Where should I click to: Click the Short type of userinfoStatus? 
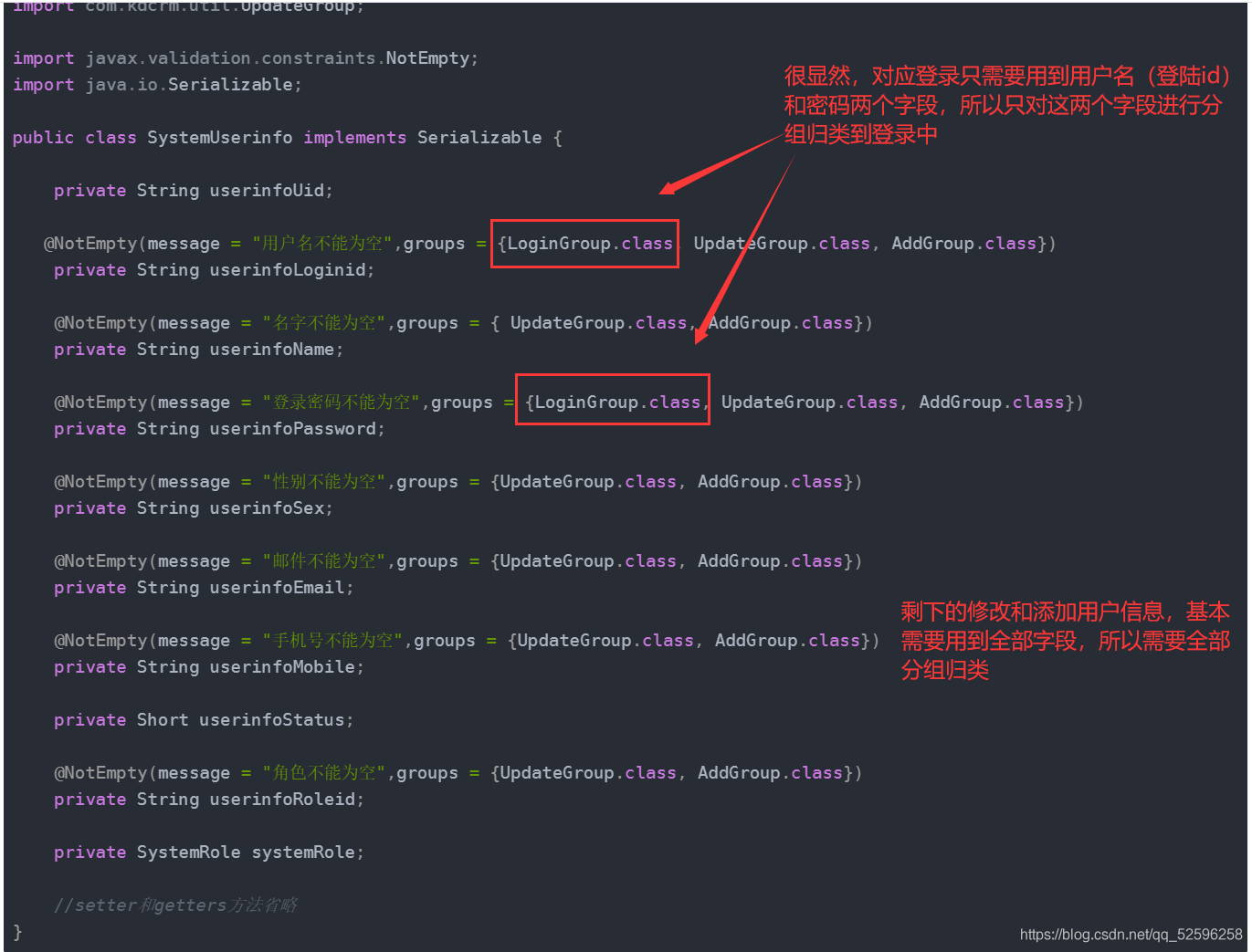point(163,720)
